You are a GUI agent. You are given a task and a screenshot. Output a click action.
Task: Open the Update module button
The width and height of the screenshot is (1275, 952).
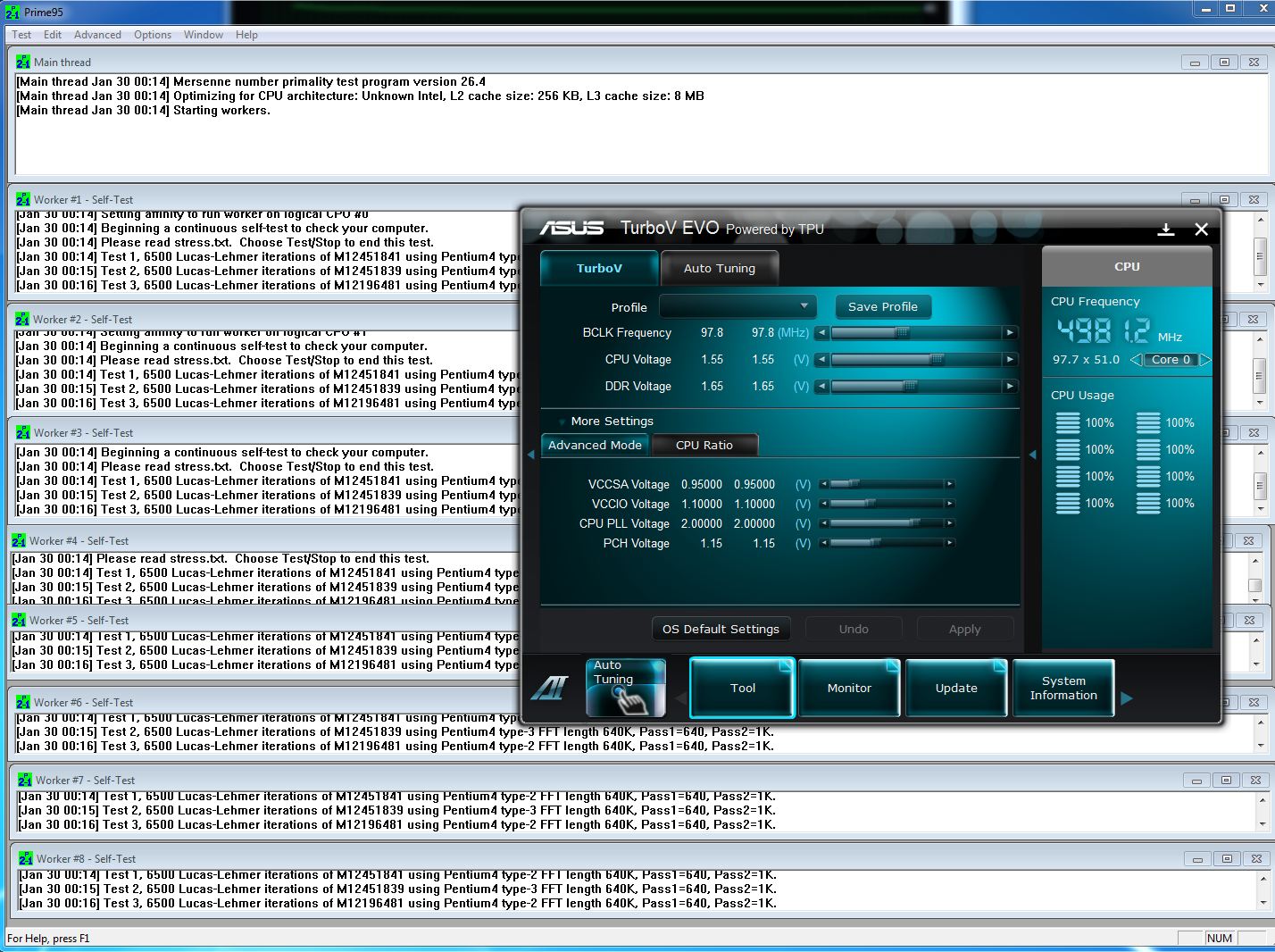click(956, 688)
